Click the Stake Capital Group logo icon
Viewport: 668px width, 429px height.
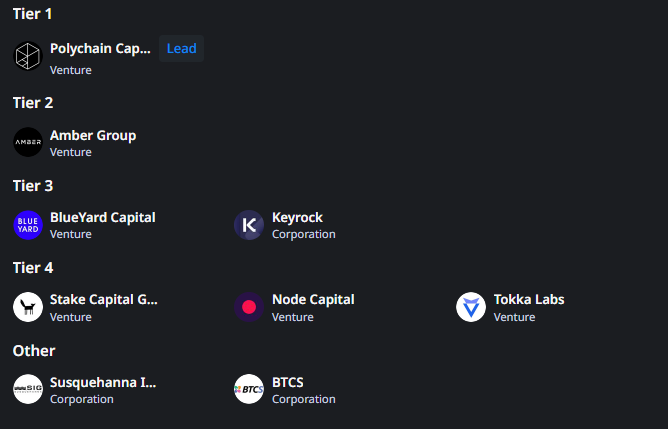pyautogui.click(x=28, y=307)
